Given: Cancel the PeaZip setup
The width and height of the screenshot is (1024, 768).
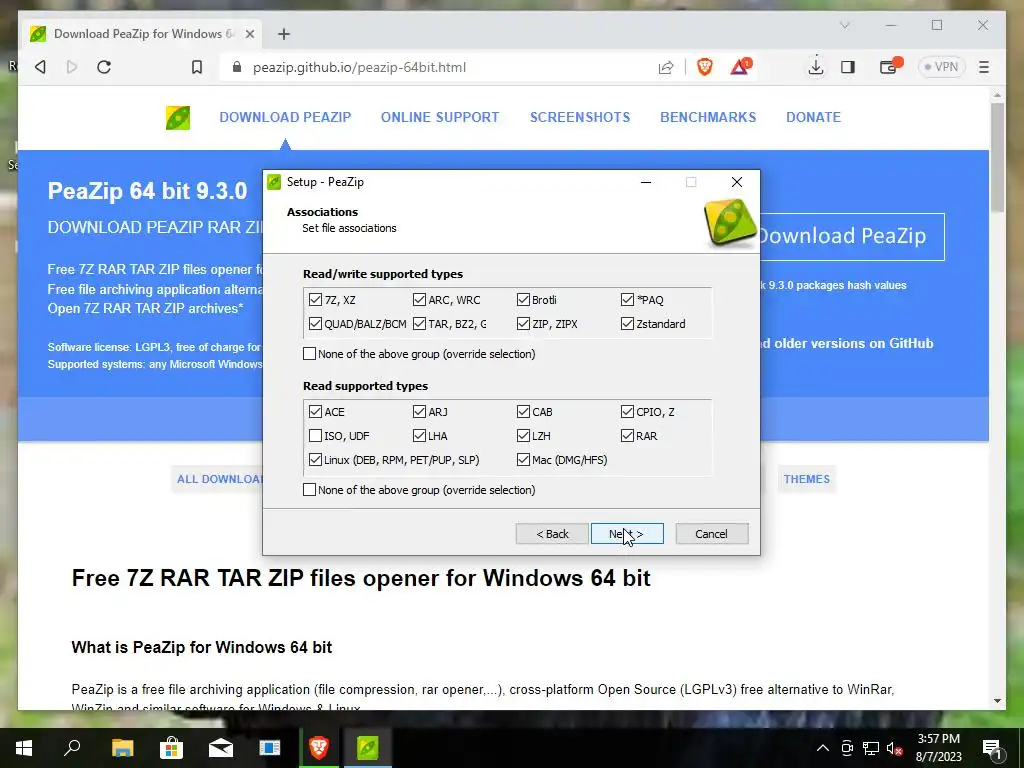Looking at the screenshot, I should pos(711,534).
